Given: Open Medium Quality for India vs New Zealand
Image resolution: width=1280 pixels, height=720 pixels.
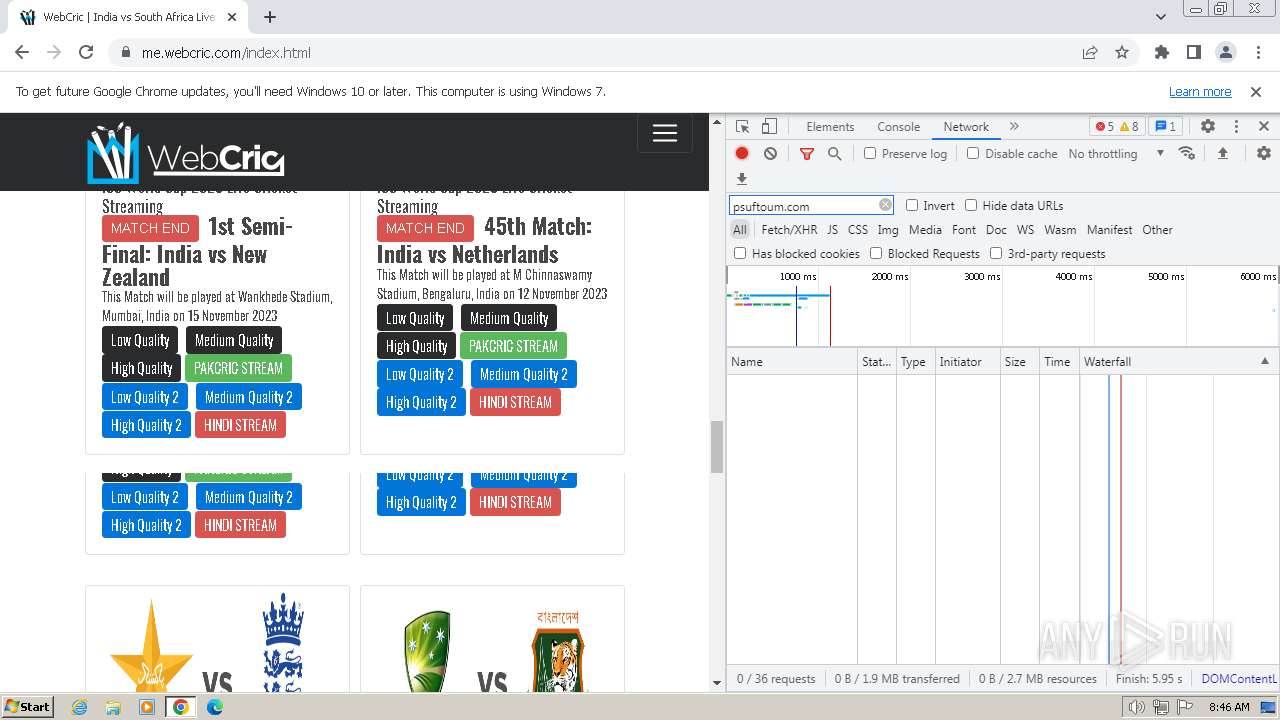Looking at the screenshot, I should [234, 340].
